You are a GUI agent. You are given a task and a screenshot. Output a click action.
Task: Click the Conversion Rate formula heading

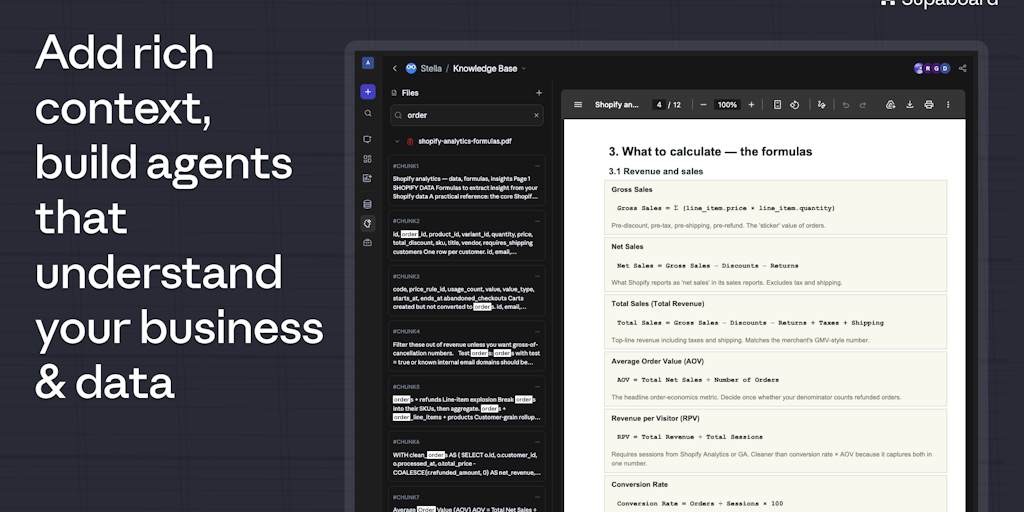point(640,485)
